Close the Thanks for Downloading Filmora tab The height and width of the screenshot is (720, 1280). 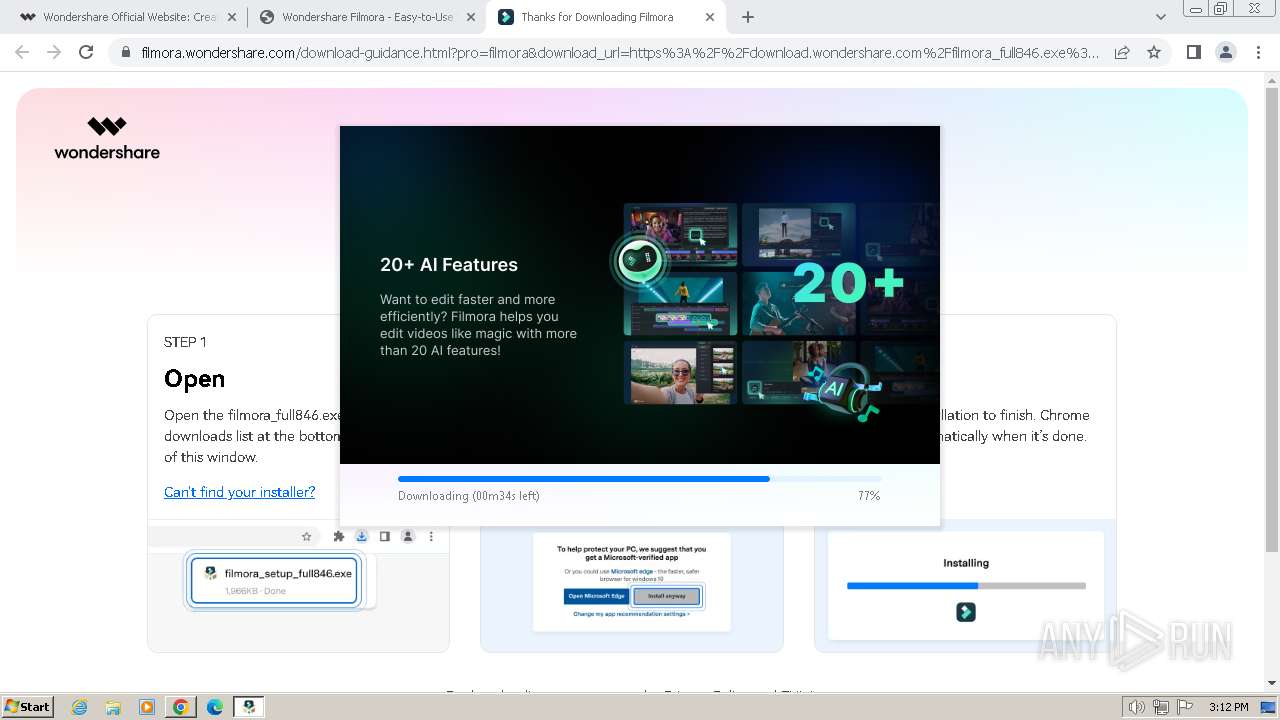710,17
